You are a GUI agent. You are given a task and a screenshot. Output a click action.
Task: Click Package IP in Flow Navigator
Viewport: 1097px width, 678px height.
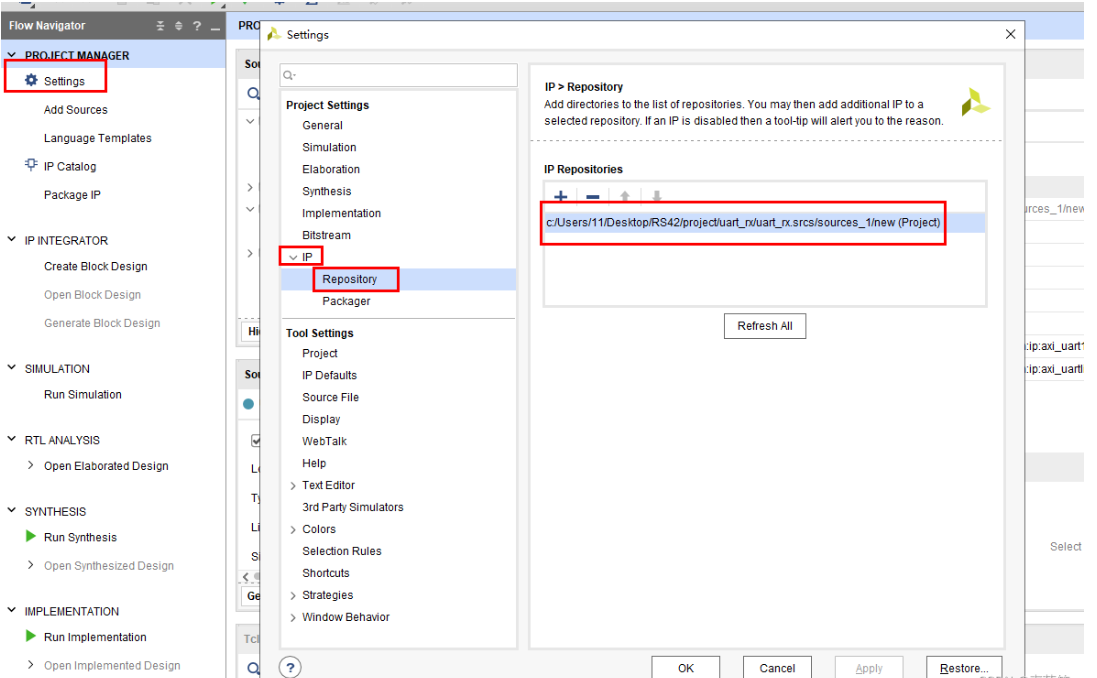tap(72, 195)
